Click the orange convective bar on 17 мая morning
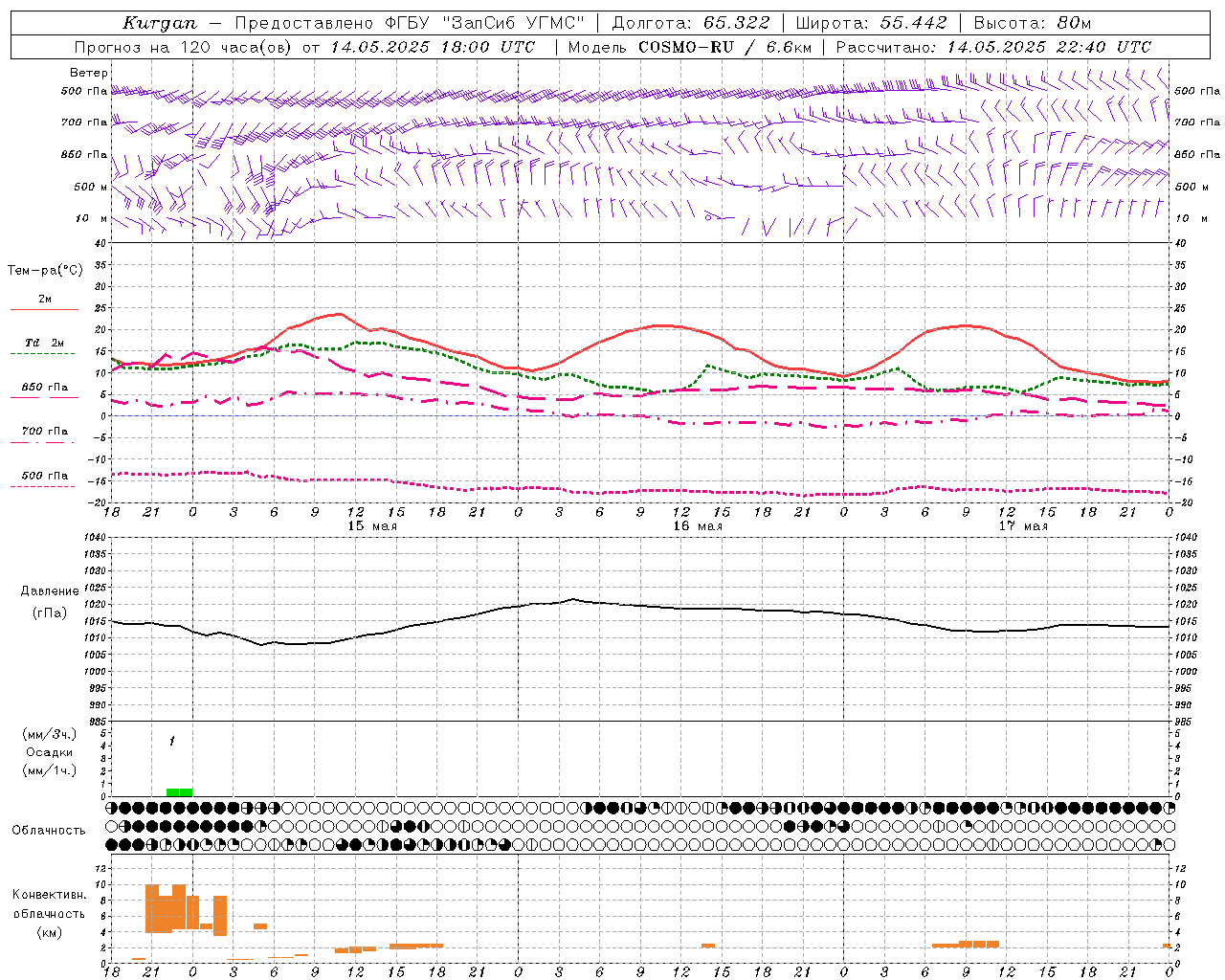The width and height of the screenshot is (1225, 980). coord(965,945)
